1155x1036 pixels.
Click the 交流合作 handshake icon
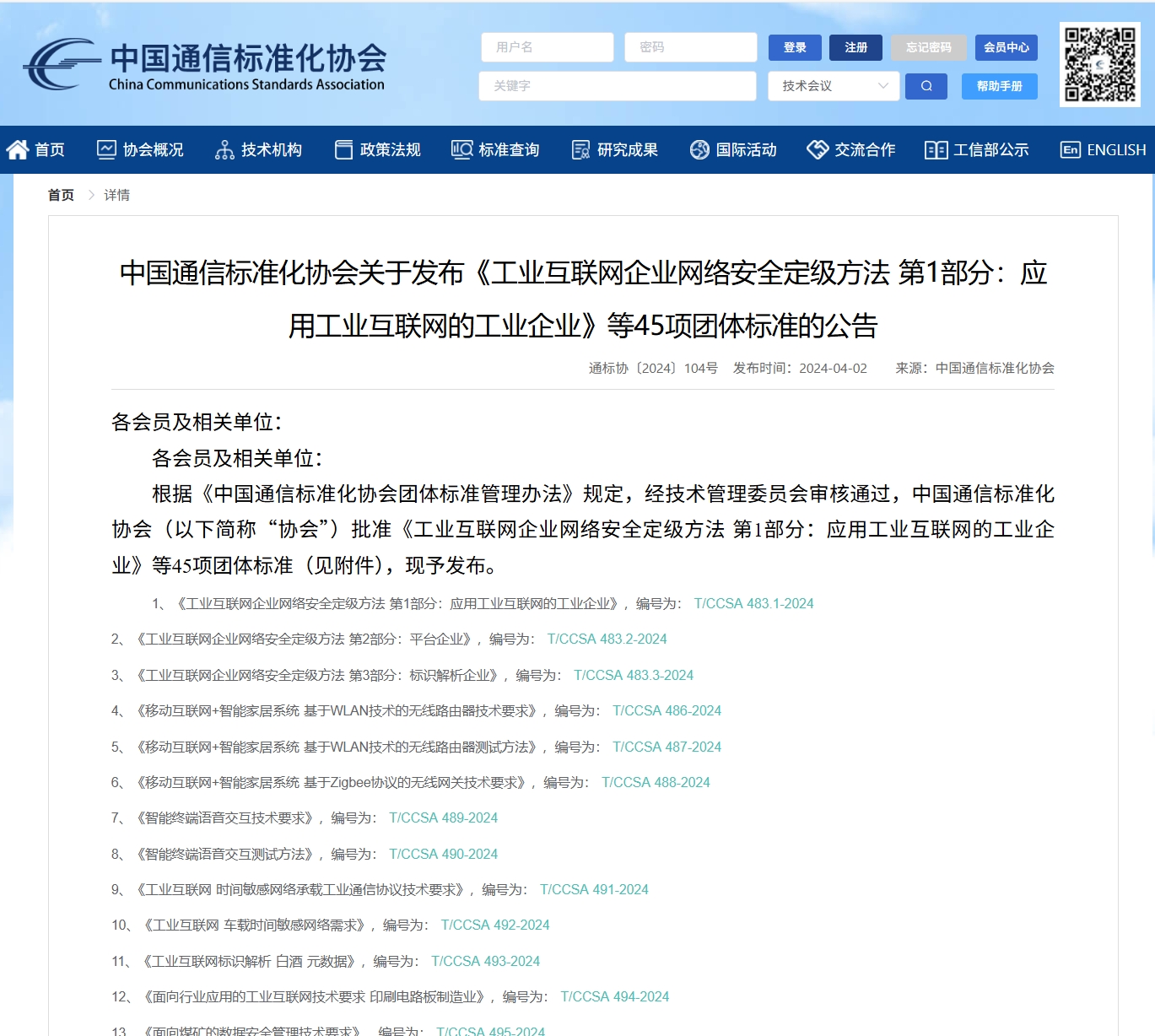(818, 149)
